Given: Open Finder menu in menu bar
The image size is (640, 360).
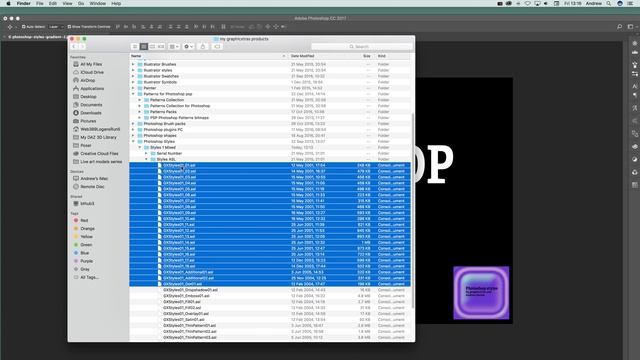Looking at the screenshot, I should click(23, 3).
